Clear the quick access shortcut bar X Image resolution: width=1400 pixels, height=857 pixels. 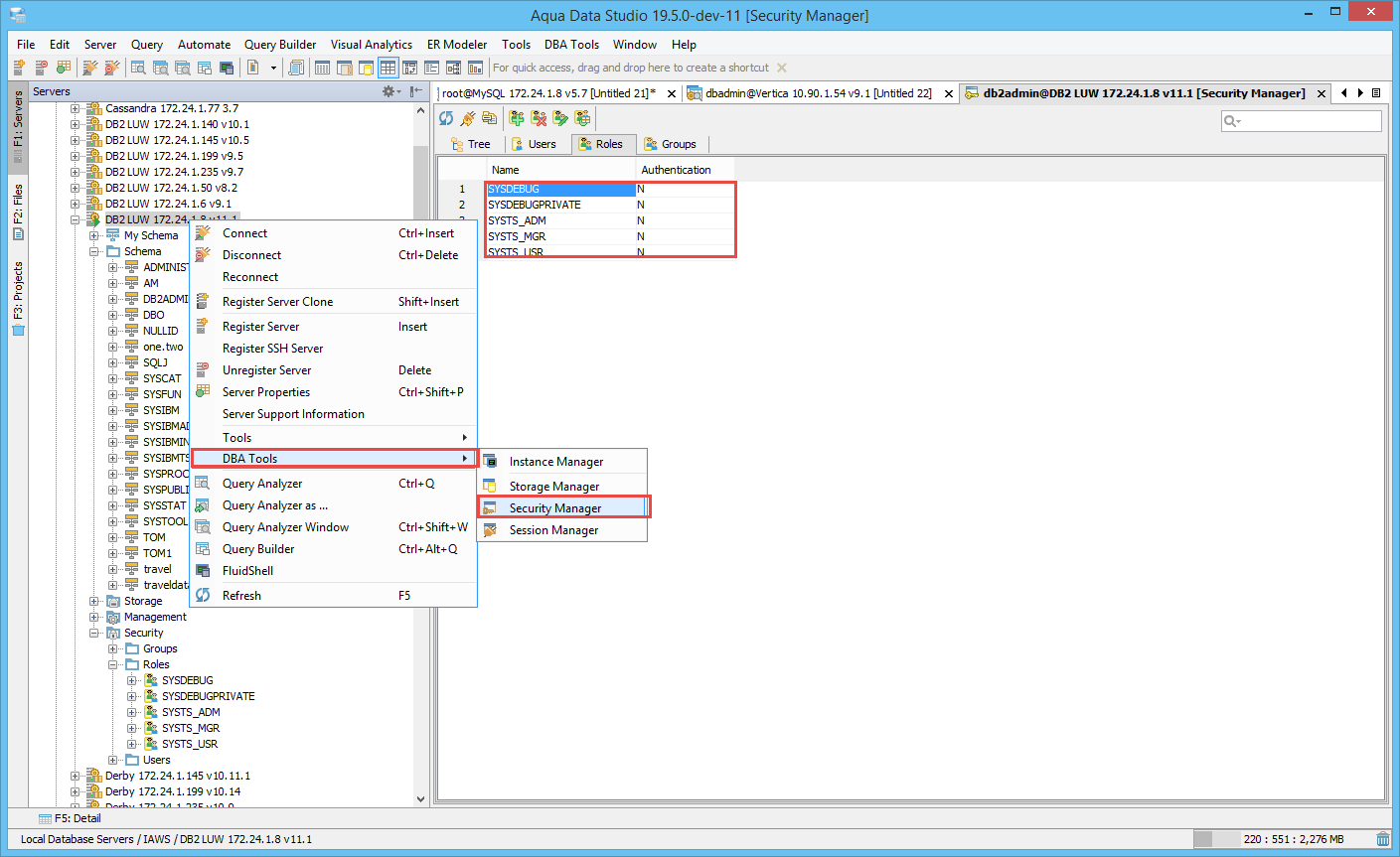pos(782,68)
